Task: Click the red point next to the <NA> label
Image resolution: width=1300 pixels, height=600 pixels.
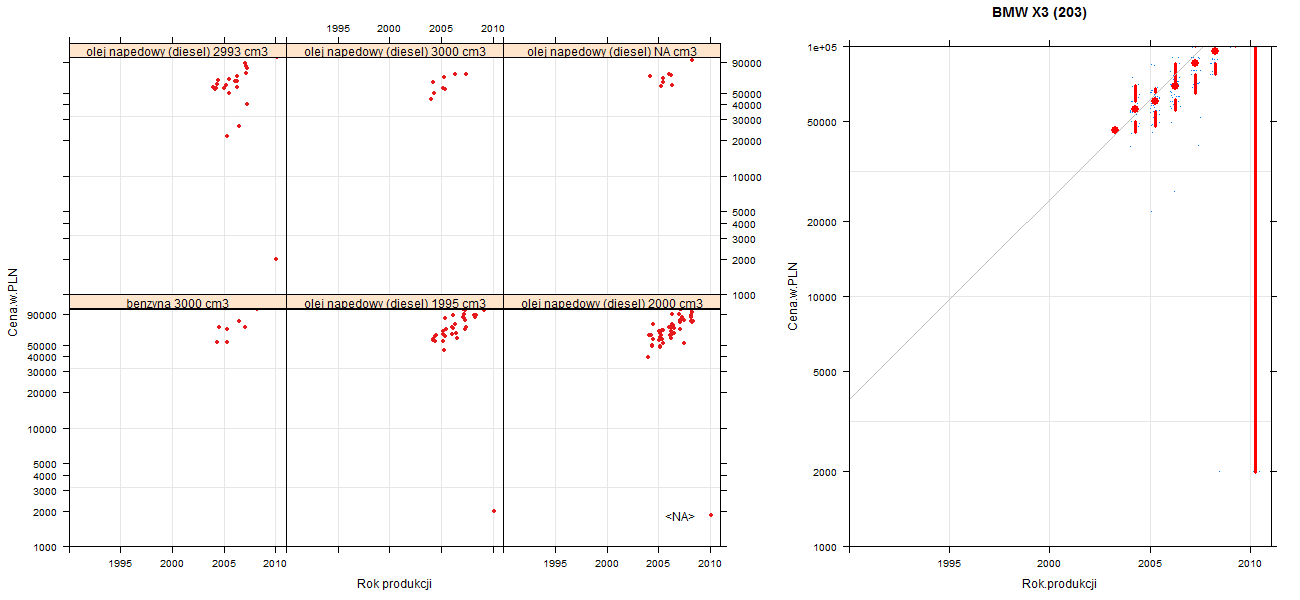Action: click(711, 515)
